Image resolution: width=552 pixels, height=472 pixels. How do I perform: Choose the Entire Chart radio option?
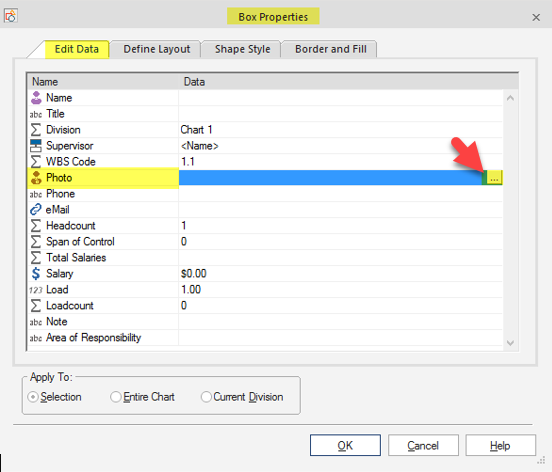coord(115,397)
